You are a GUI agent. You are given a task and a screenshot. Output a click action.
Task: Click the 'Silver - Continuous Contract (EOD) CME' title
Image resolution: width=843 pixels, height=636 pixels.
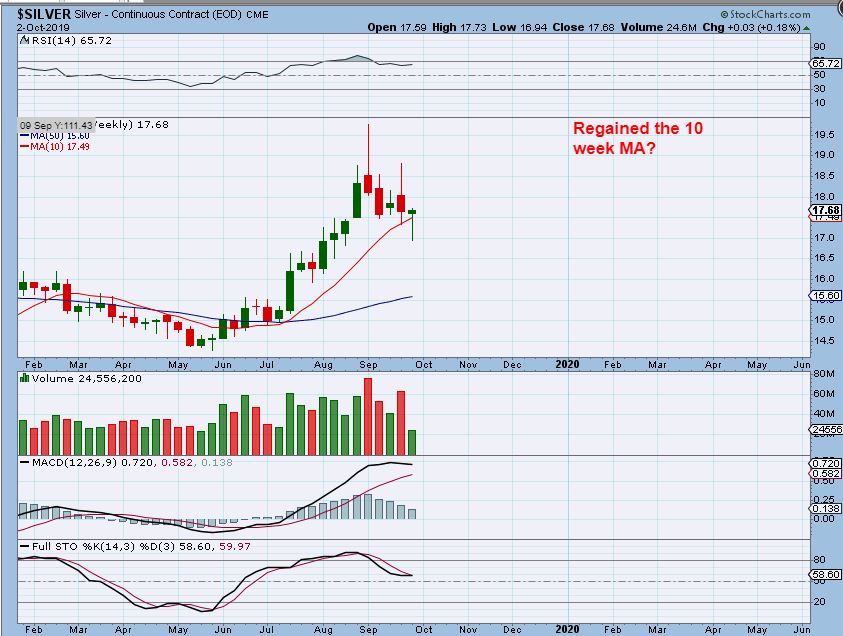click(x=172, y=15)
